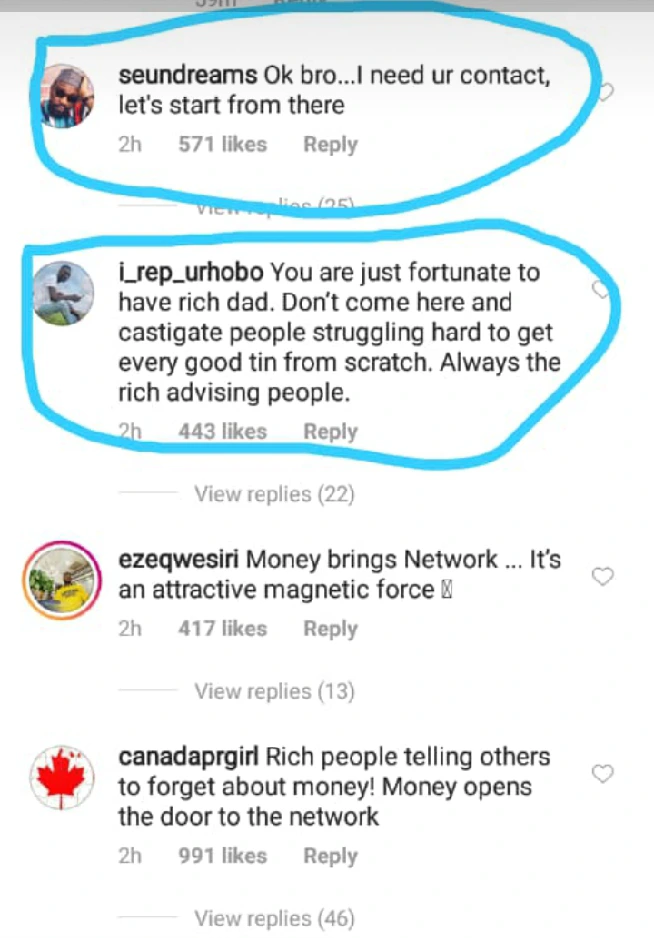Expand View replies (13)
This screenshot has height=938, width=654.
click(274, 691)
